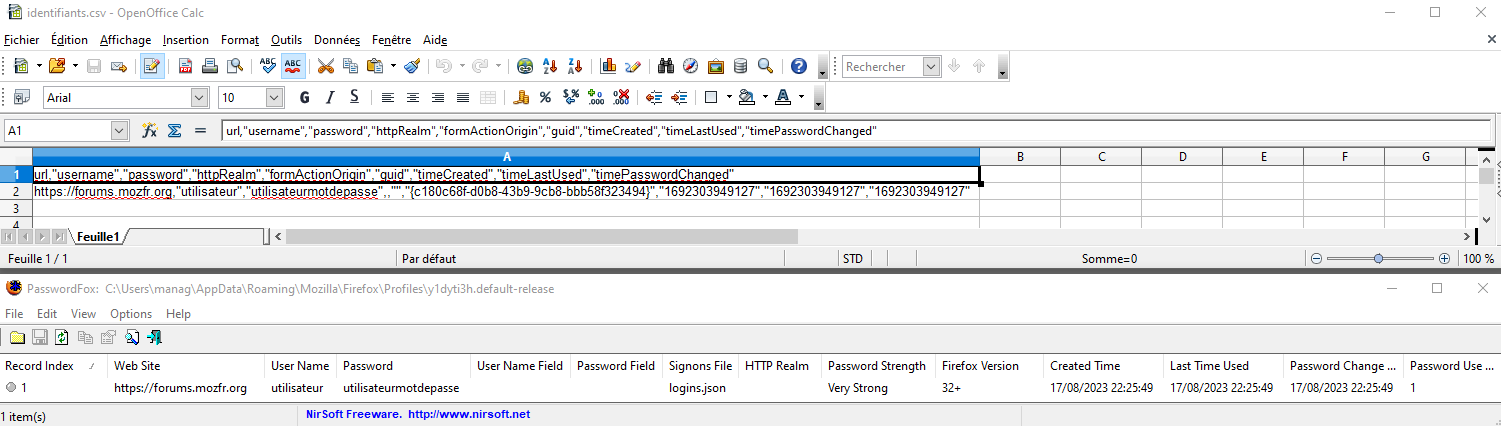
Task: Open Find & Replace binoculars icon
Action: [x=665, y=66]
